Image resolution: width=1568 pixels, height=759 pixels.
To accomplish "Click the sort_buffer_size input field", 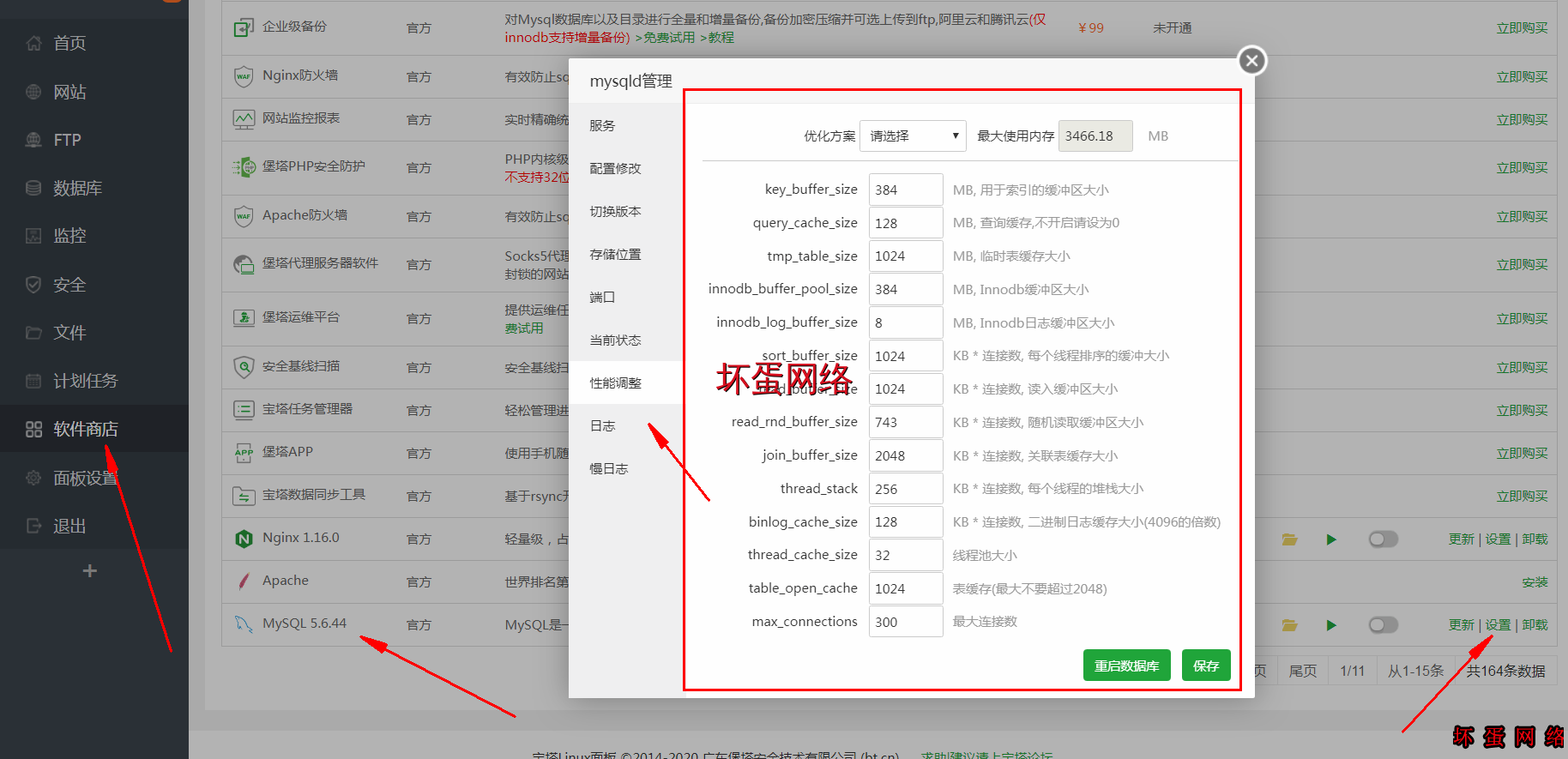I will pos(906,356).
